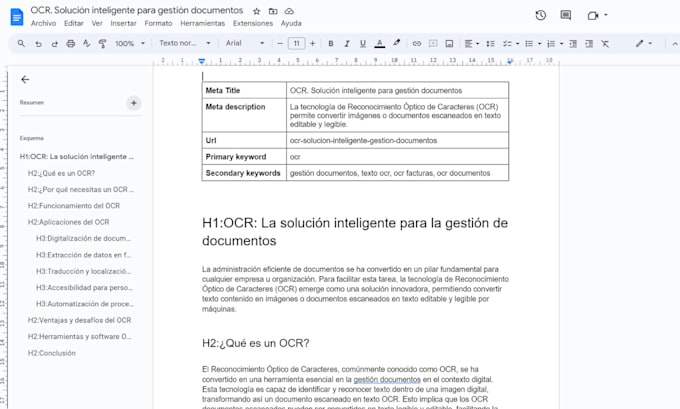Open the Formato menu
Viewport: 680px width, 409px height.
click(x=158, y=23)
